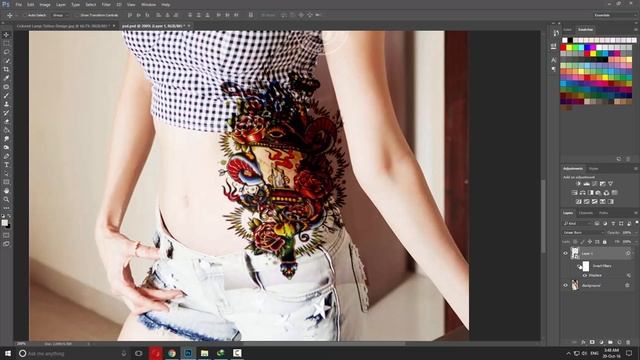Viewport: 640px width, 360px height.
Task: Open the Image menu
Action: pos(45,4)
